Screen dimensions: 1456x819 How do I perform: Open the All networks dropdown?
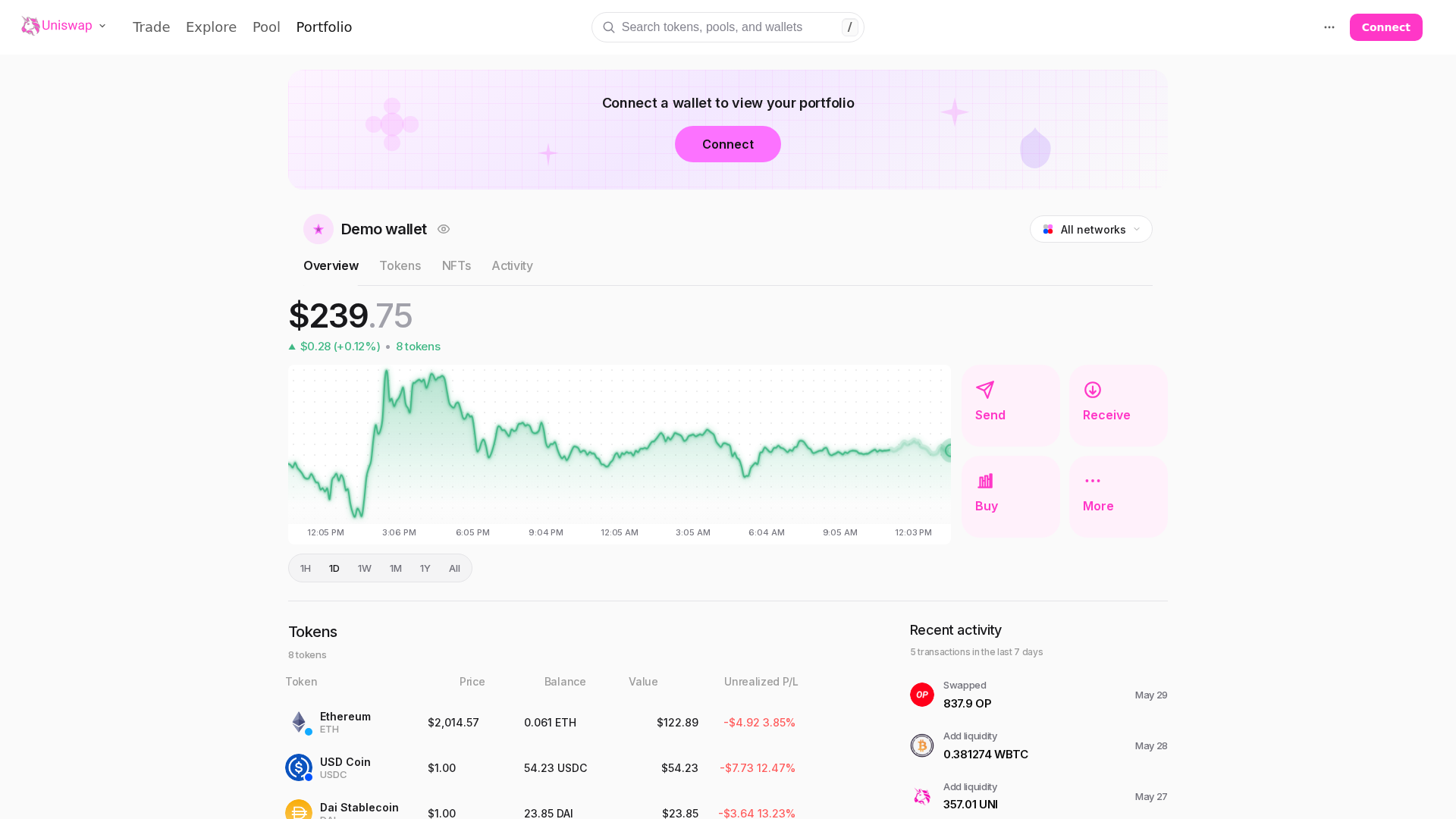1091,229
